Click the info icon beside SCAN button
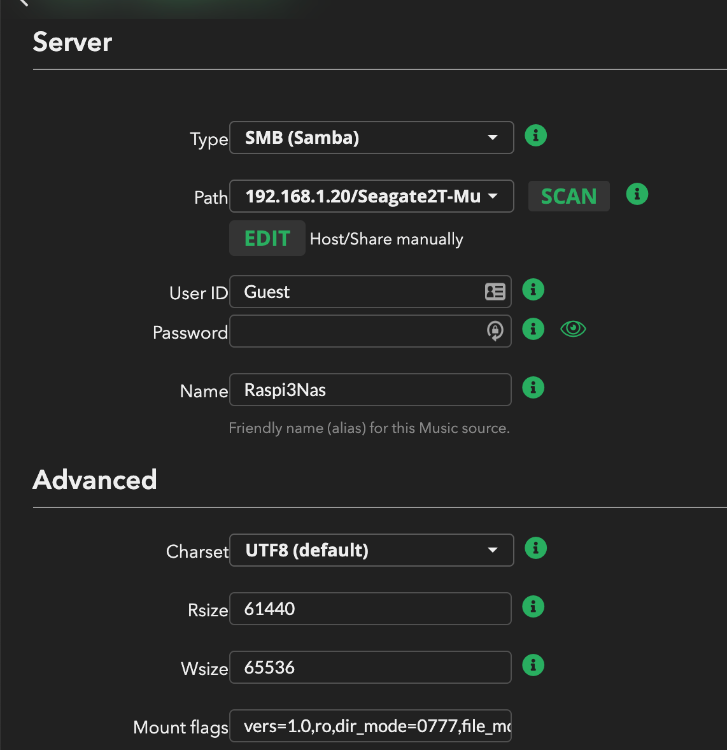727x750 pixels. [637, 194]
